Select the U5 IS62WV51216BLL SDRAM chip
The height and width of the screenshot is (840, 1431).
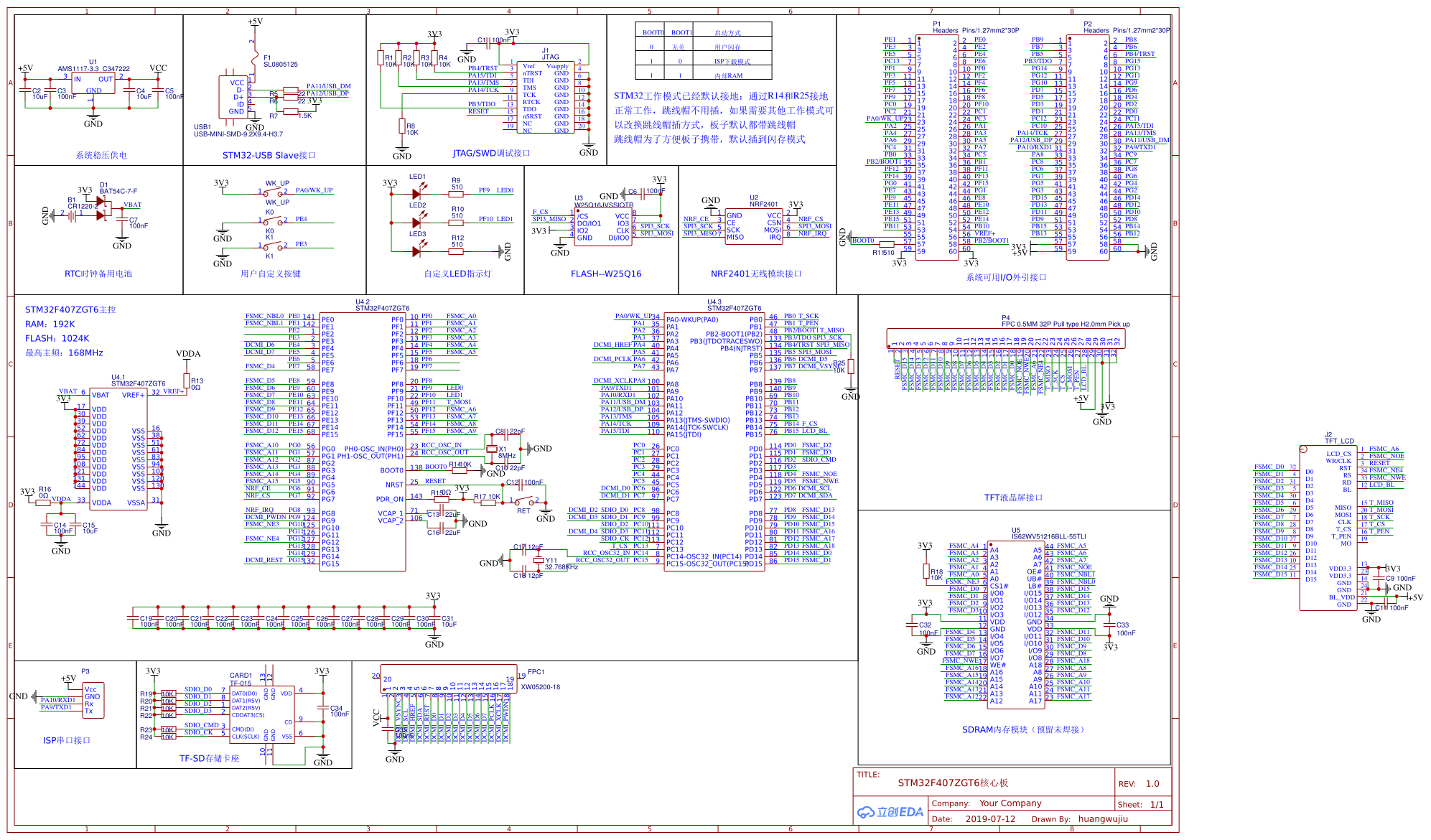coord(1015,624)
